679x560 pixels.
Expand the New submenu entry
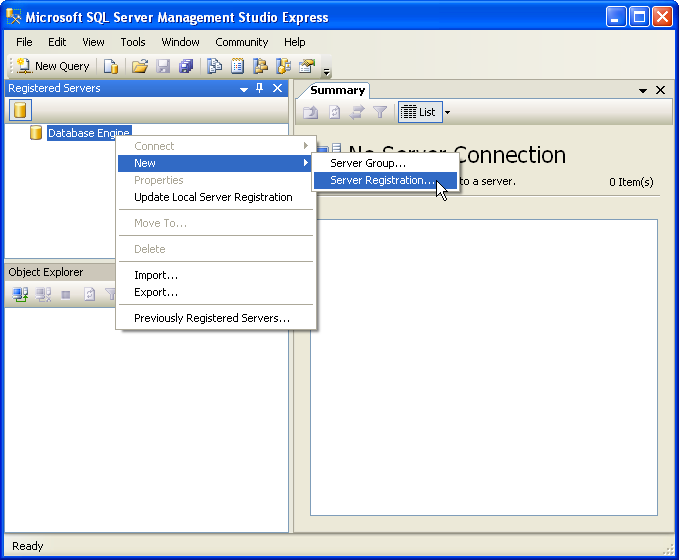point(215,163)
